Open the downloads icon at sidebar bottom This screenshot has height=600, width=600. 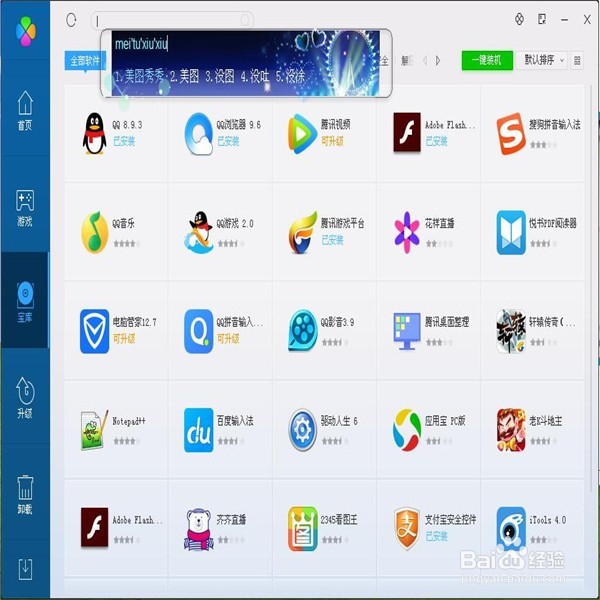pos(25,569)
